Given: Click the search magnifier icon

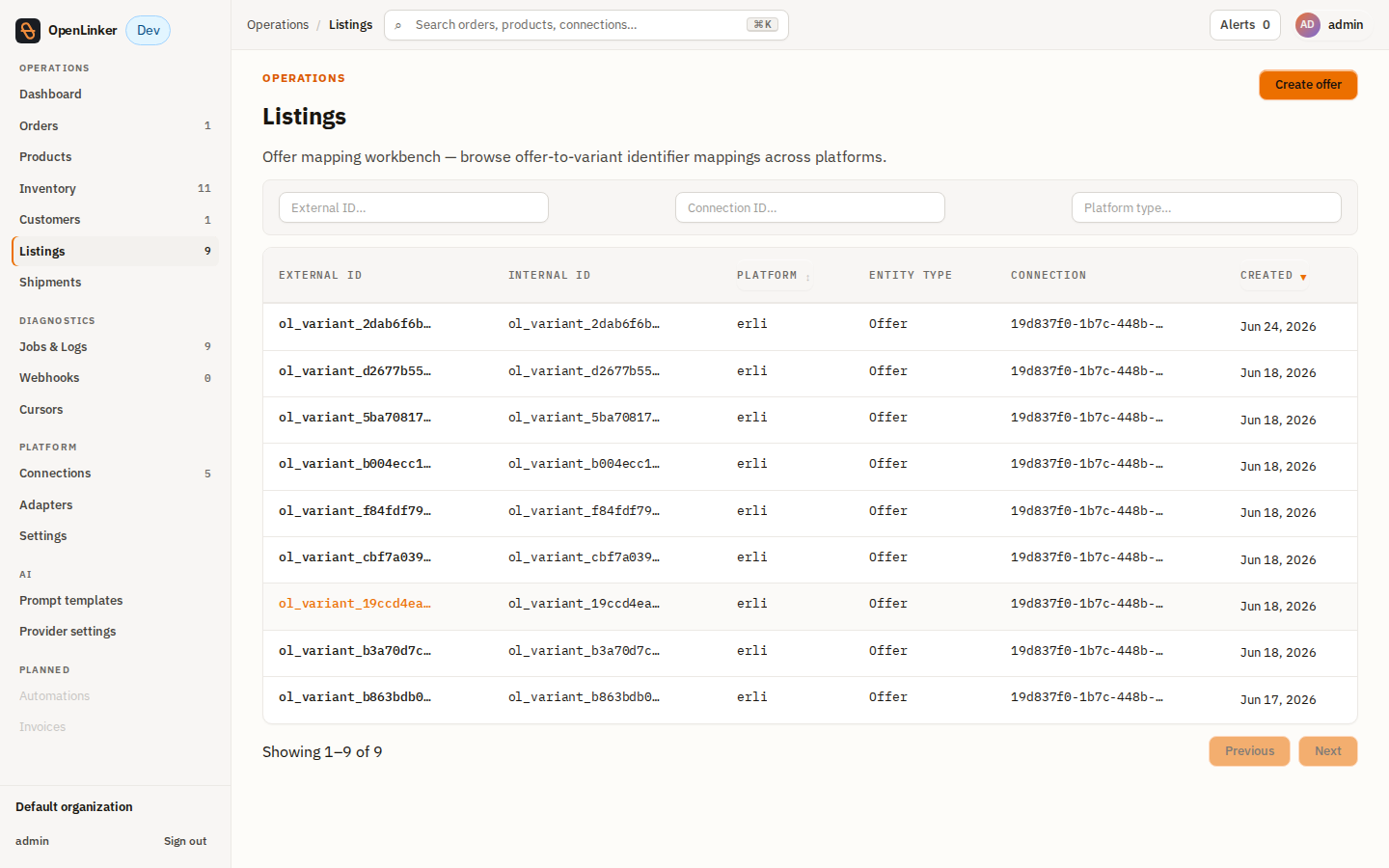Looking at the screenshot, I should [x=398, y=25].
